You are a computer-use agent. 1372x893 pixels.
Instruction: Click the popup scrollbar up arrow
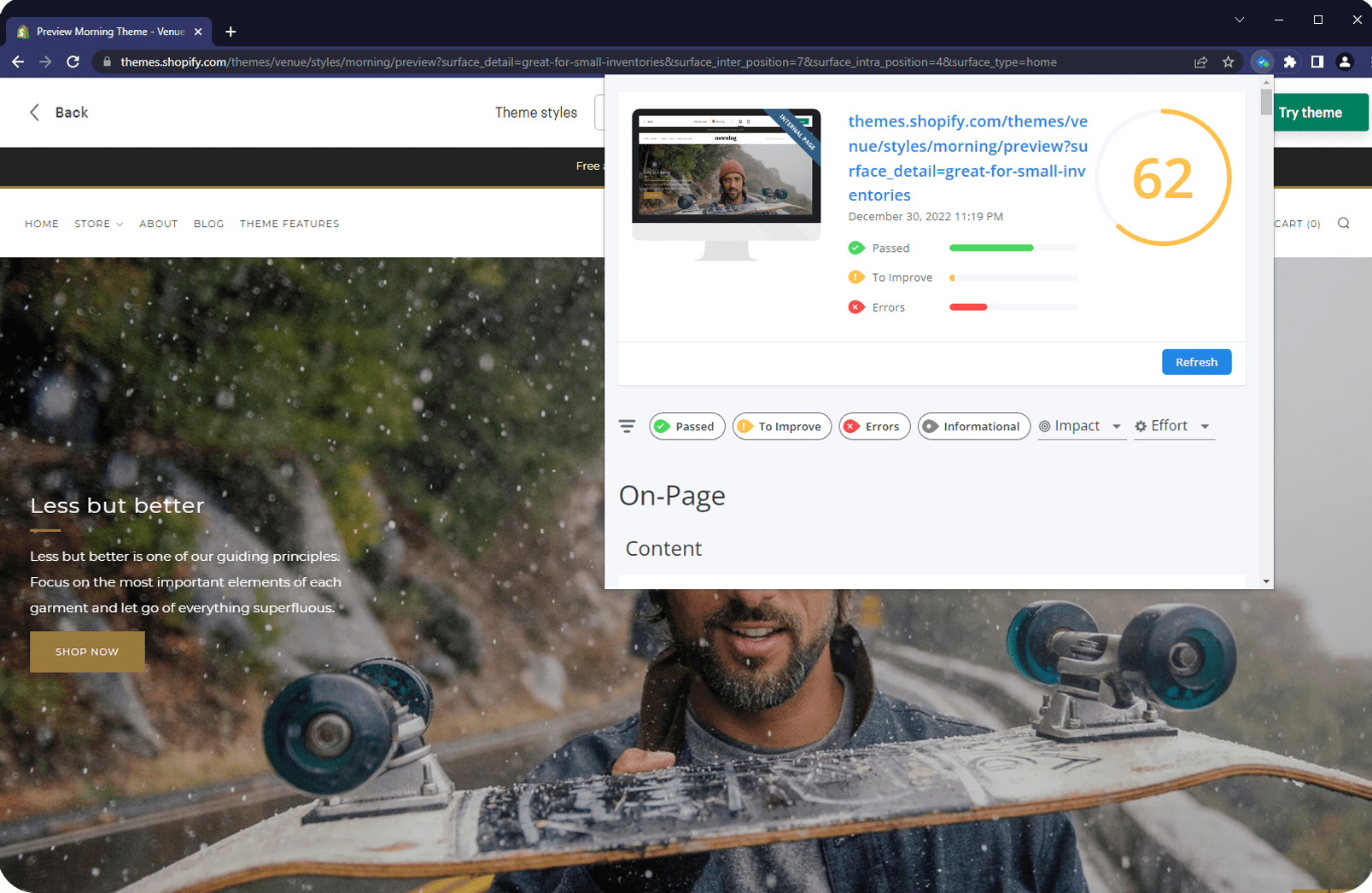coord(1266,82)
